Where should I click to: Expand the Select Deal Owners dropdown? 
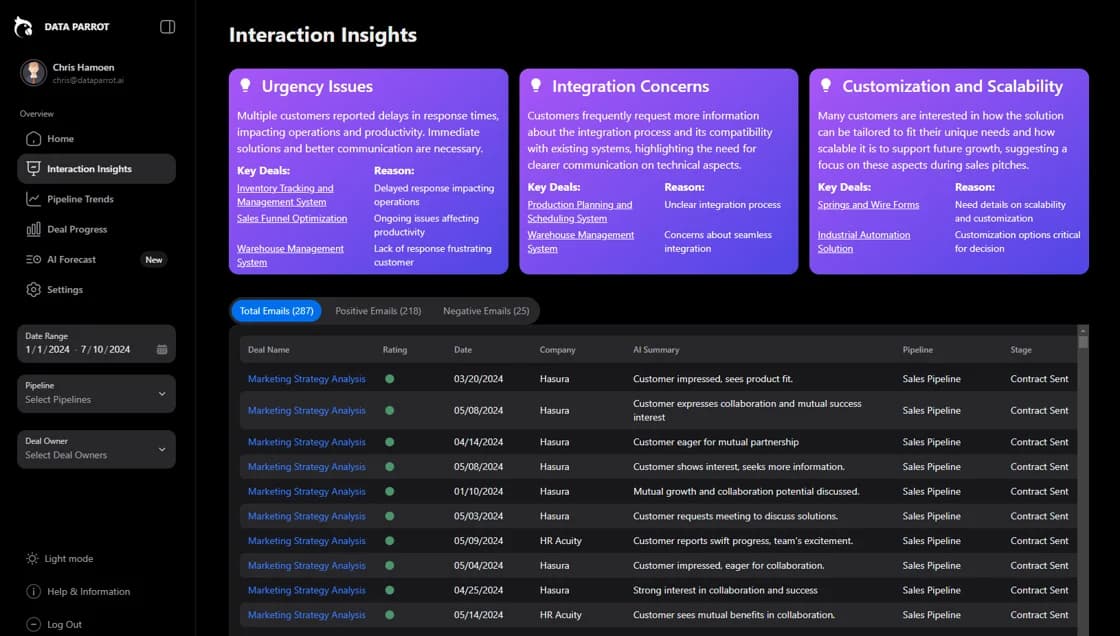pos(96,449)
